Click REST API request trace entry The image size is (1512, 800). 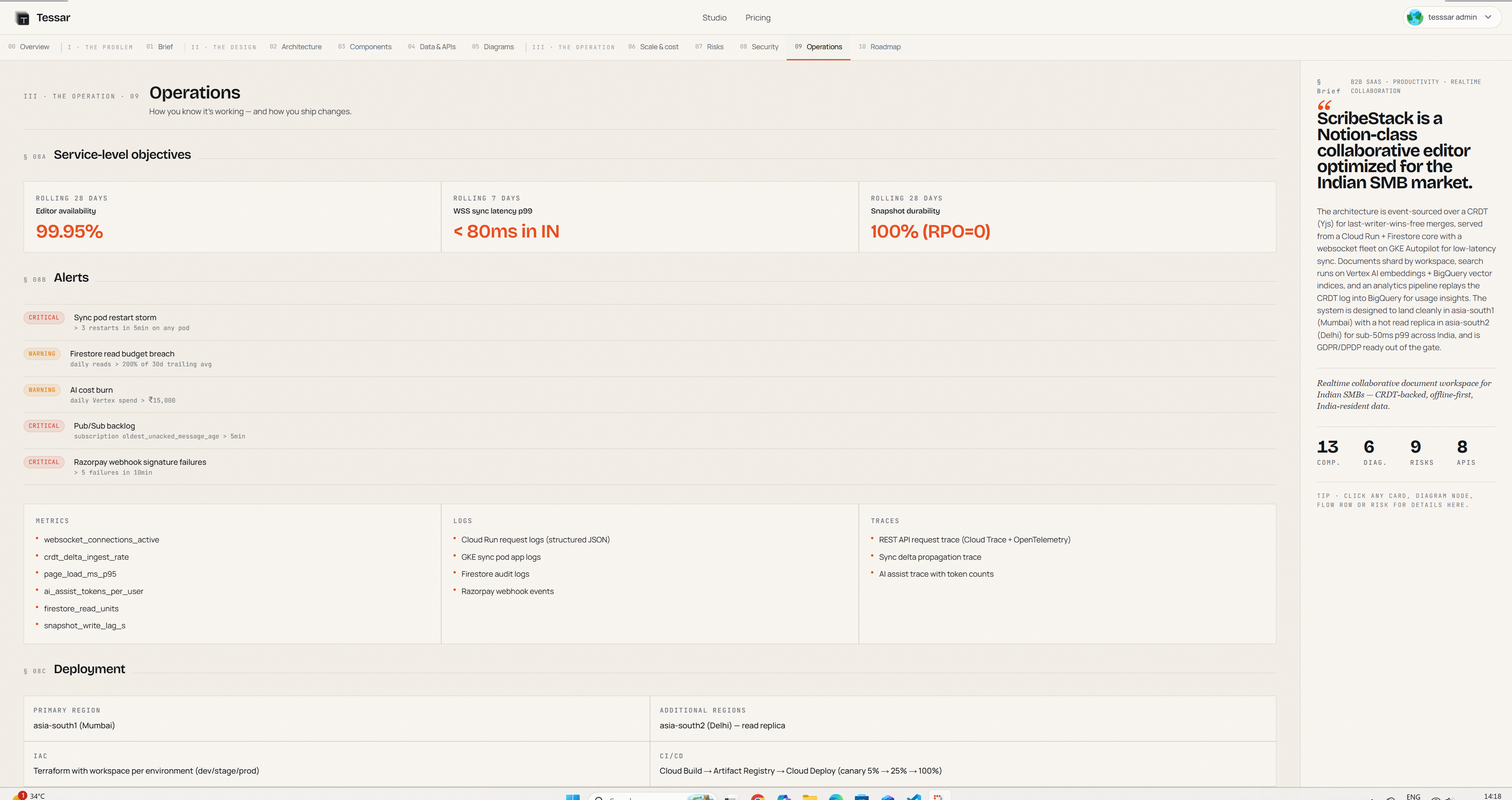pos(974,540)
